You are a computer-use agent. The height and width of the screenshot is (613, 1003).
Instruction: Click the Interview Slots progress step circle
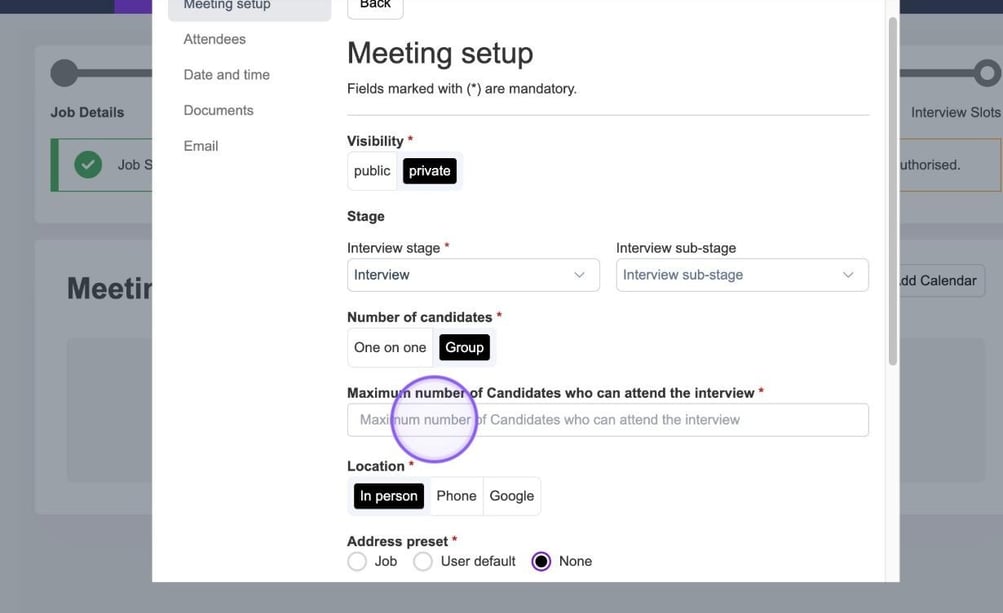pos(986,73)
